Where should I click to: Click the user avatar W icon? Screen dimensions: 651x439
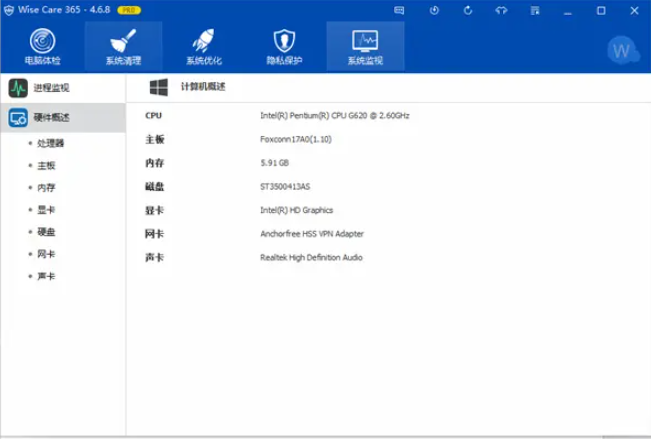click(622, 51)
